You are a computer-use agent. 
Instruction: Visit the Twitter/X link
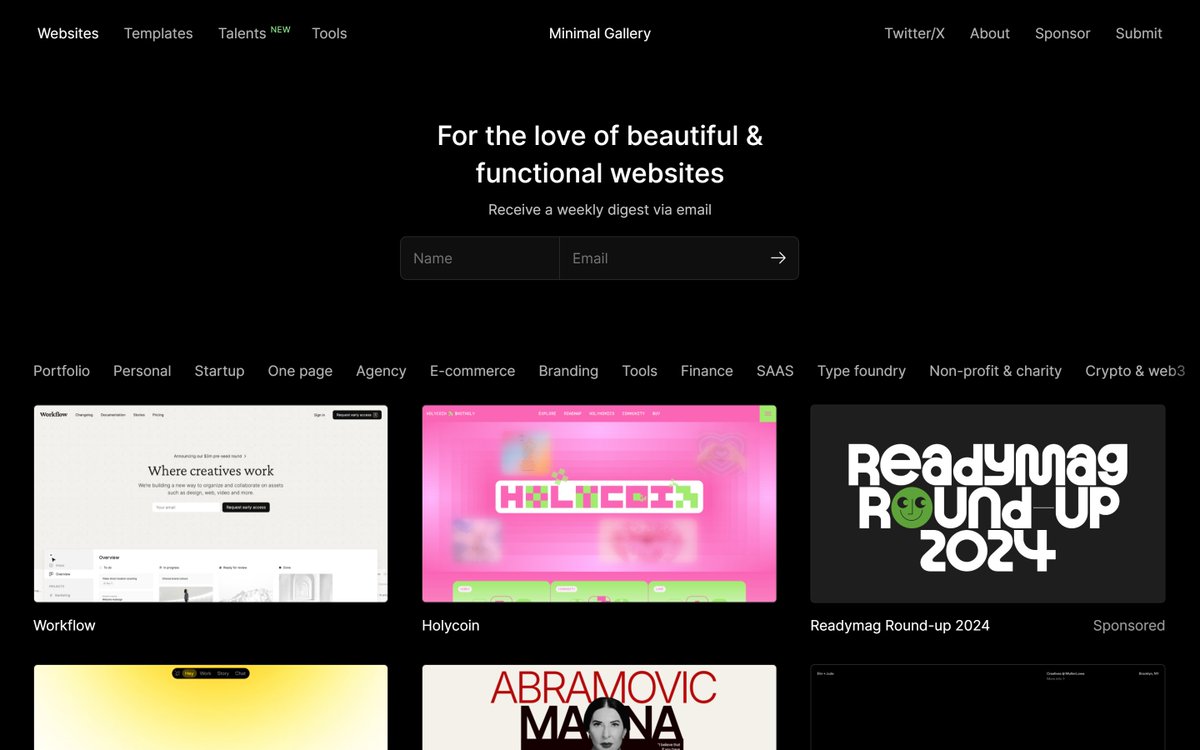pyautogui.click(x=914, y=33)
